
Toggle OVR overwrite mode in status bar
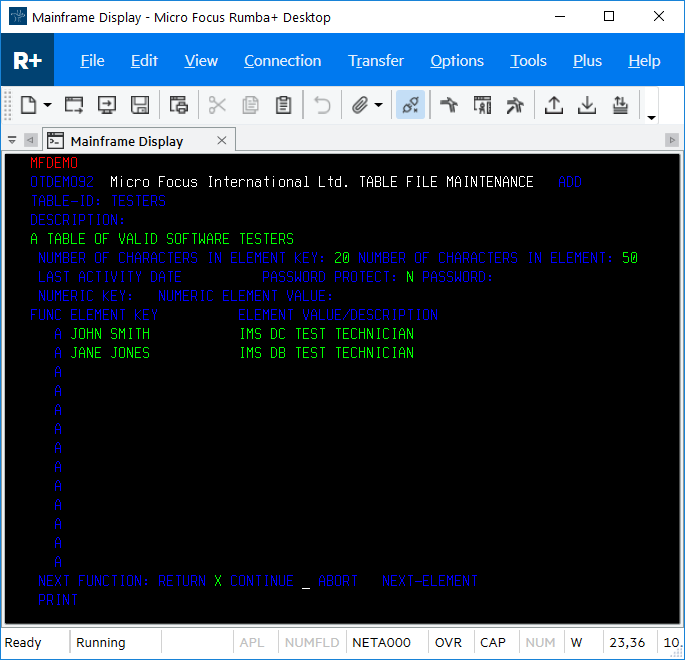(448, 643)
